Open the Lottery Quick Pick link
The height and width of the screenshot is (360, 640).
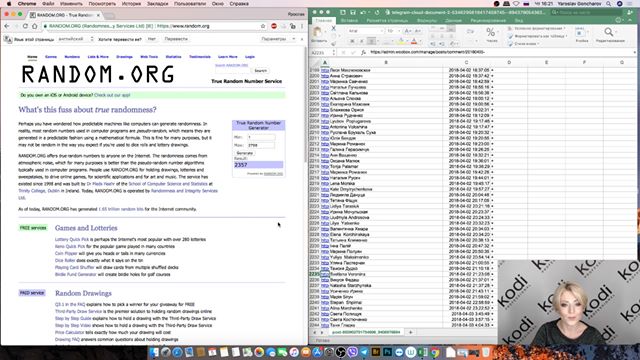[x=72, y=240]
